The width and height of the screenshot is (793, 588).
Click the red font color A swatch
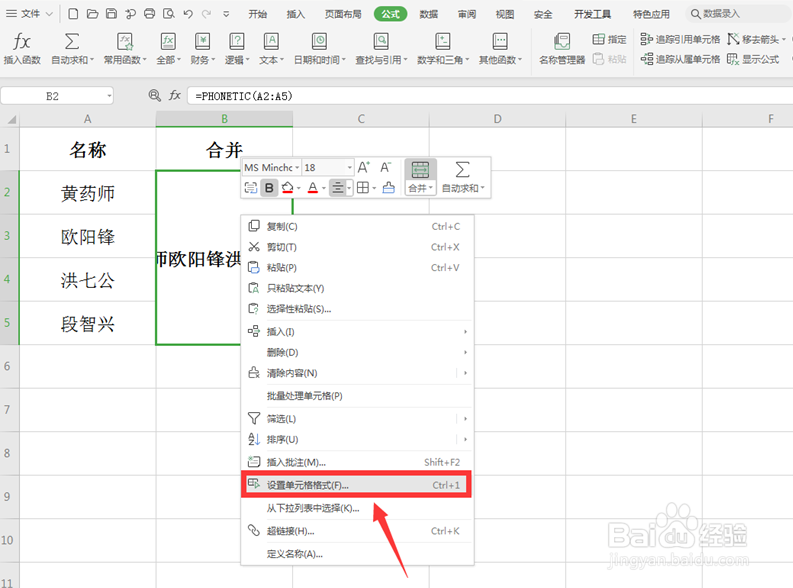313,188
